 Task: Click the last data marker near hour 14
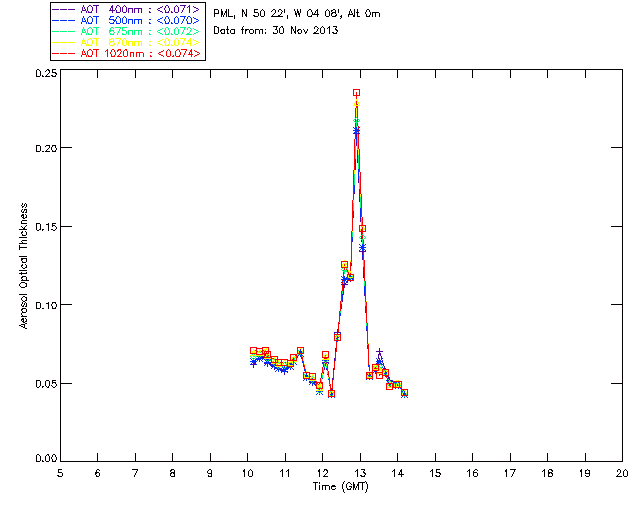click(404, 393)
